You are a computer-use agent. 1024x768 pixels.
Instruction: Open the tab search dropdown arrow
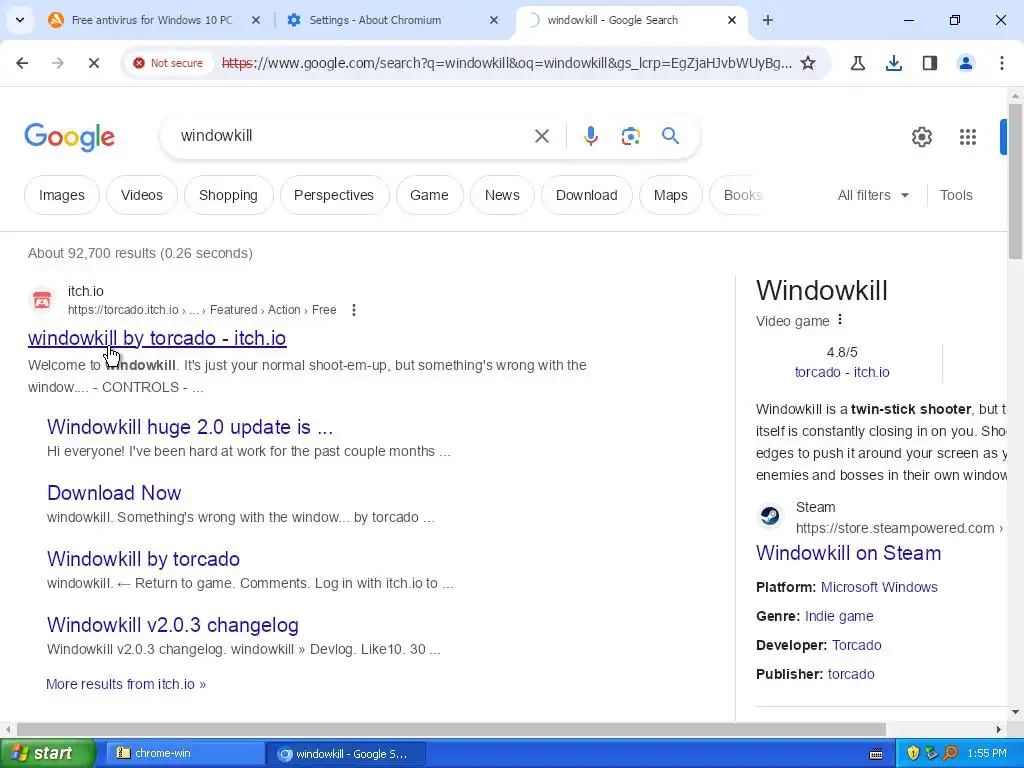pos(20,20)
